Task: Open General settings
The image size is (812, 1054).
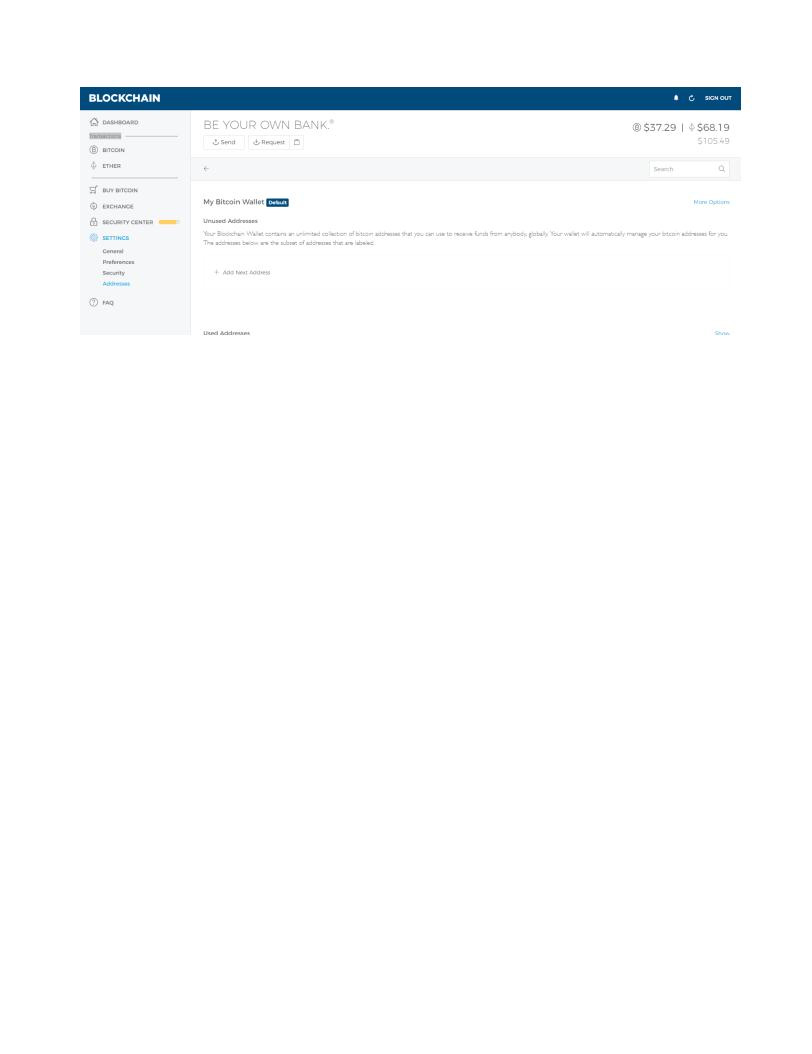Action: click(113, 251)
